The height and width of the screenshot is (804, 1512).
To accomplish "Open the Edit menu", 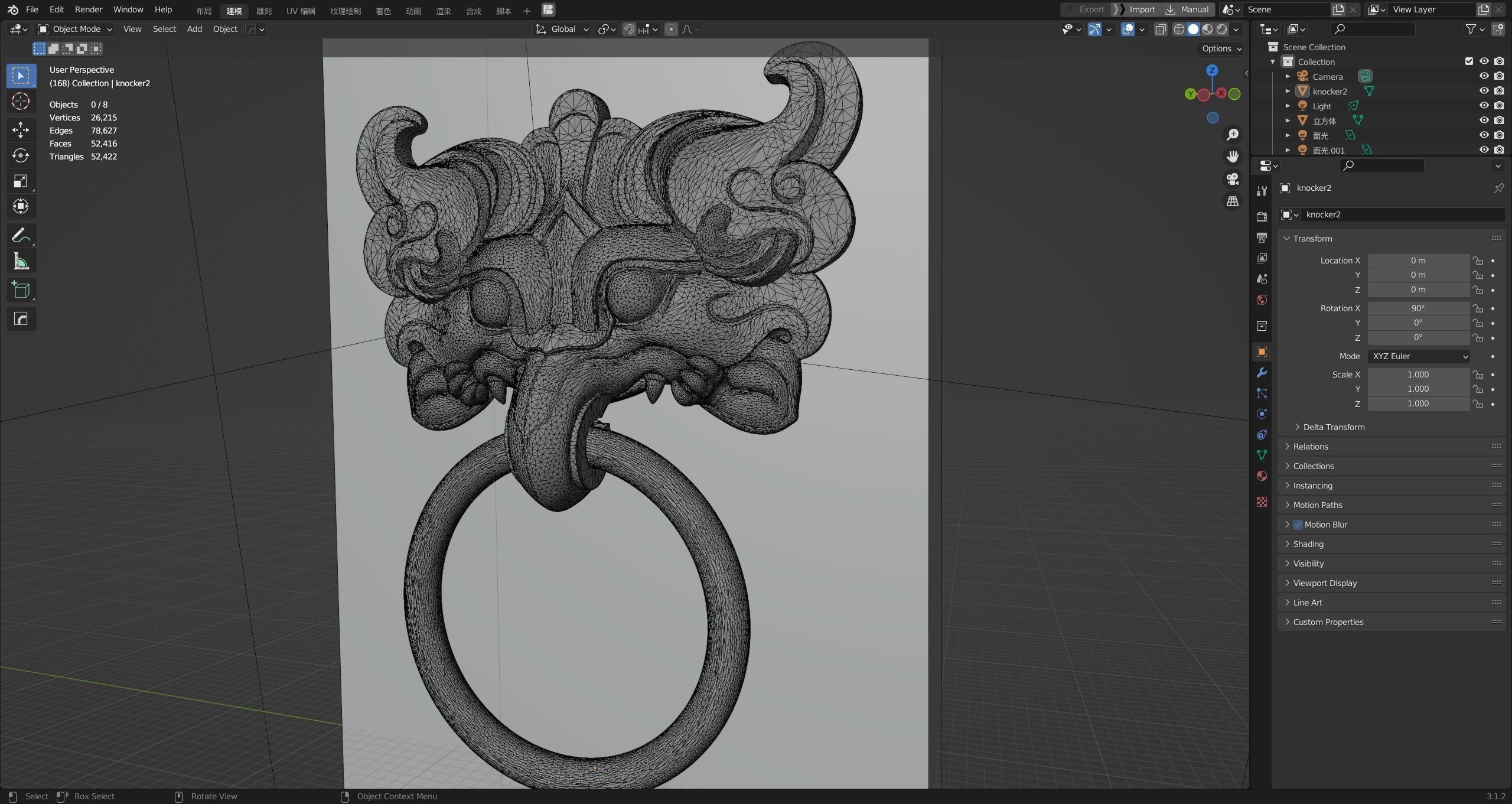I will [57, 9].
